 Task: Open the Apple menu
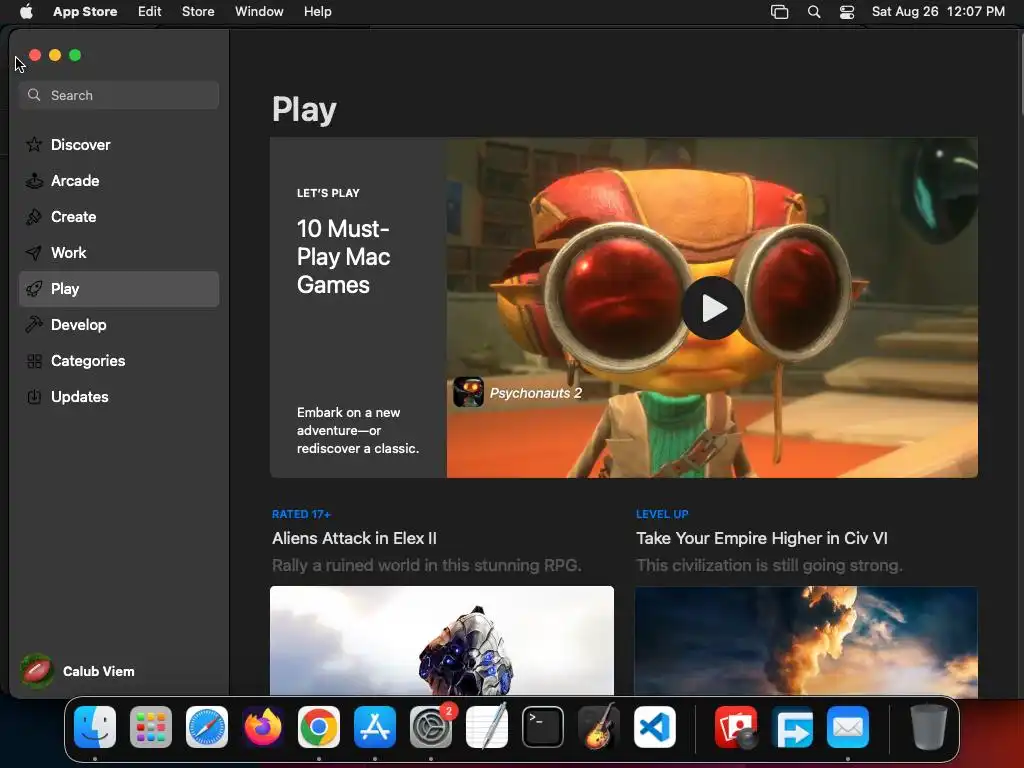26,12
